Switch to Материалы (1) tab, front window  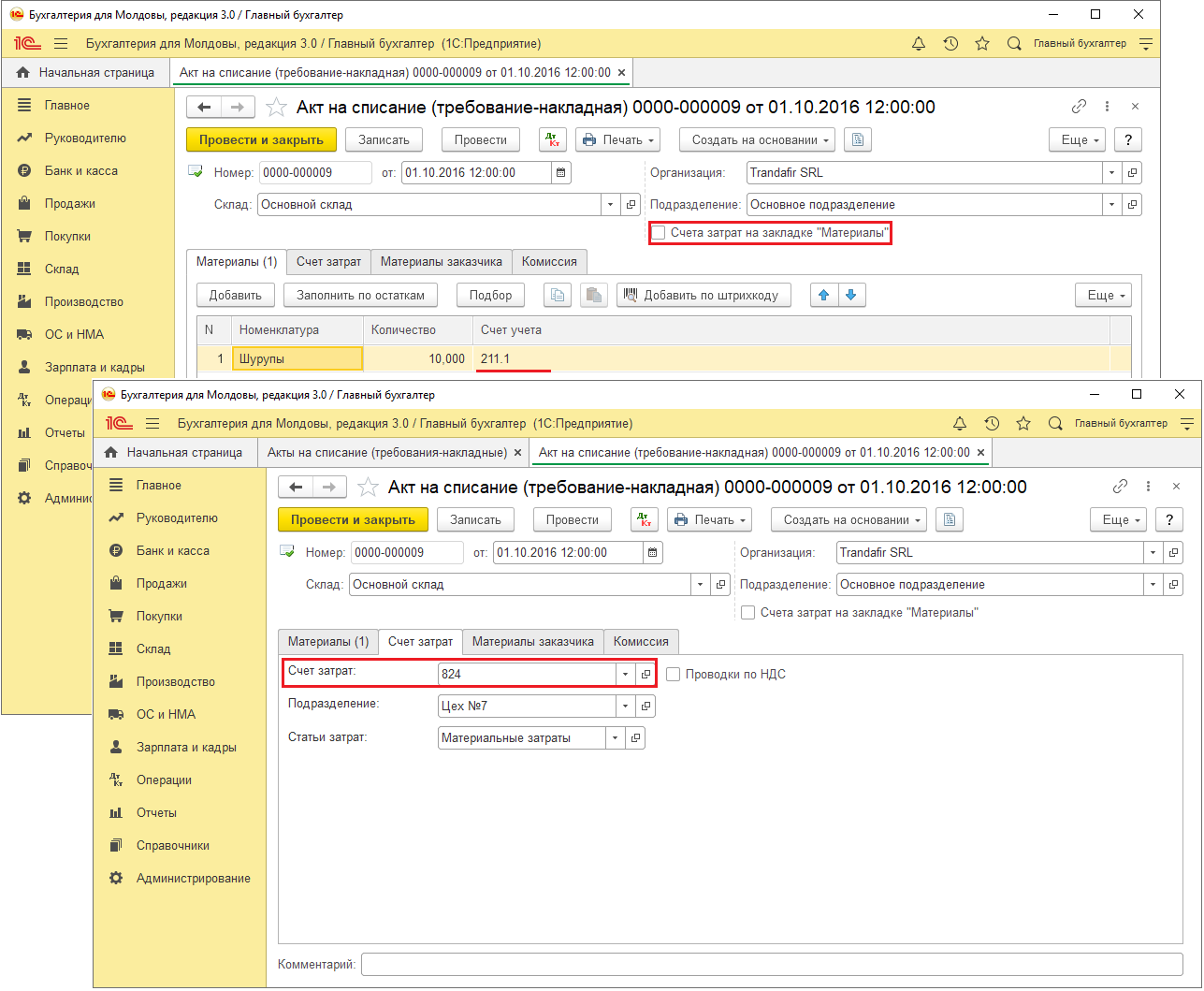pyautogui.click(x=328, y=641)
